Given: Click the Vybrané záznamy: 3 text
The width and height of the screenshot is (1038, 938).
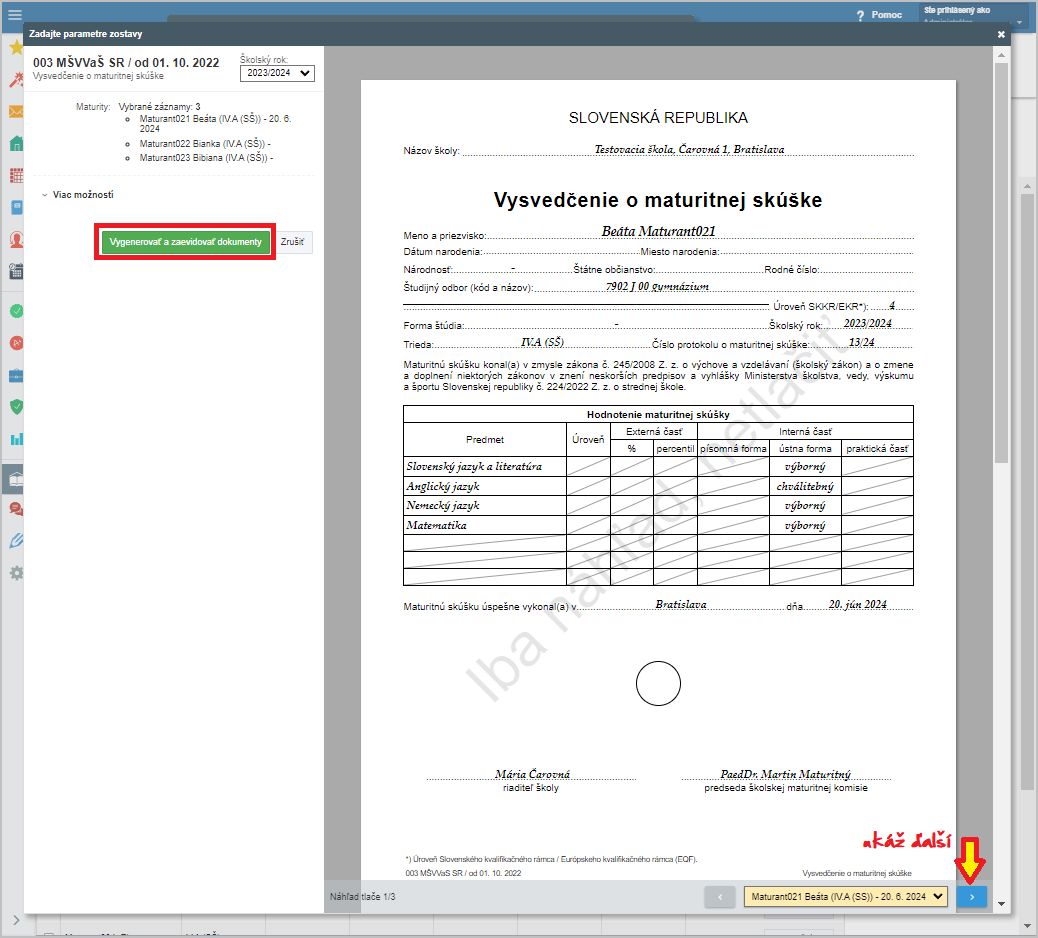Looking at the screenshot, I should [160, 107].
